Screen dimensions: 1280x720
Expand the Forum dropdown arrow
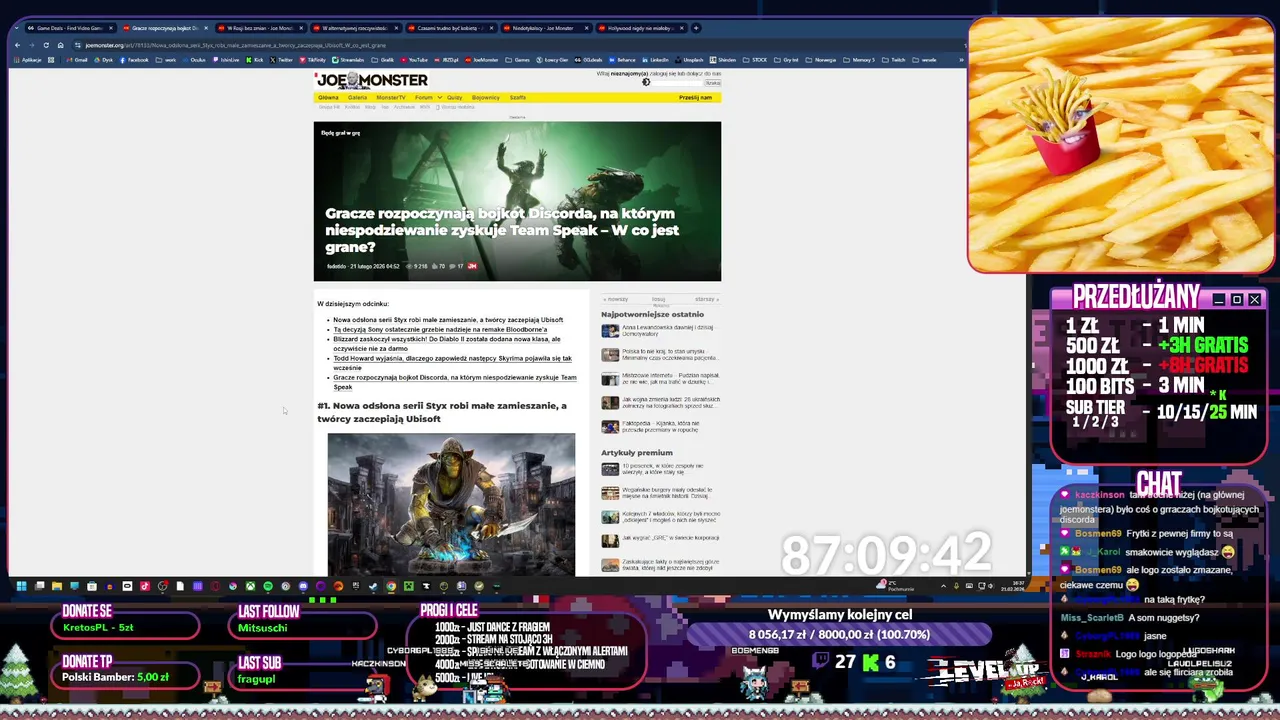point(440,97)
